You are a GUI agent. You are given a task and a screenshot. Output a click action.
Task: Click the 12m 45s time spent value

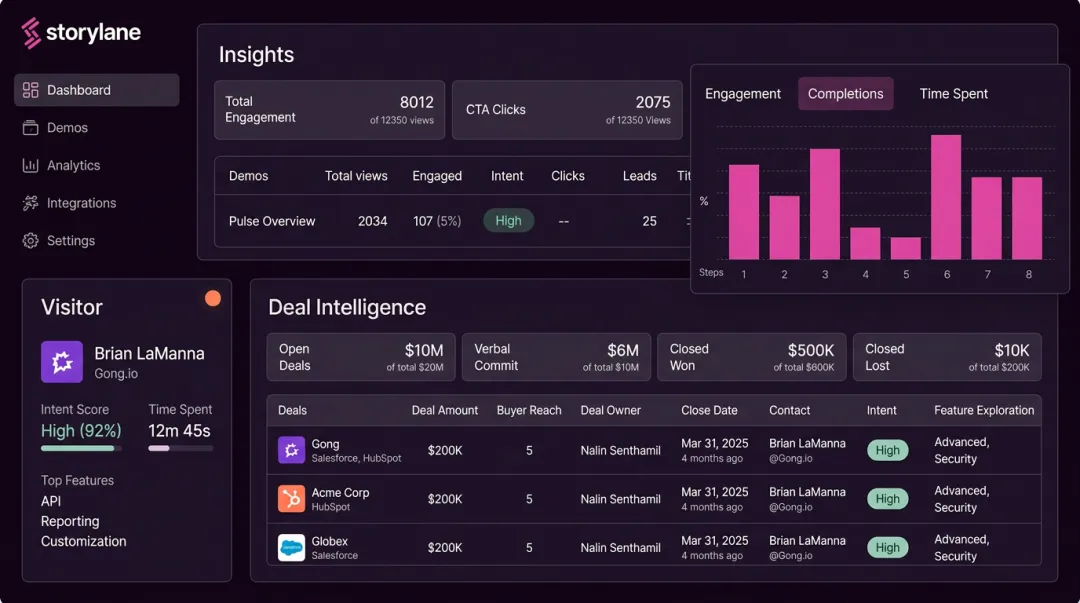click(x=179, y=431)
